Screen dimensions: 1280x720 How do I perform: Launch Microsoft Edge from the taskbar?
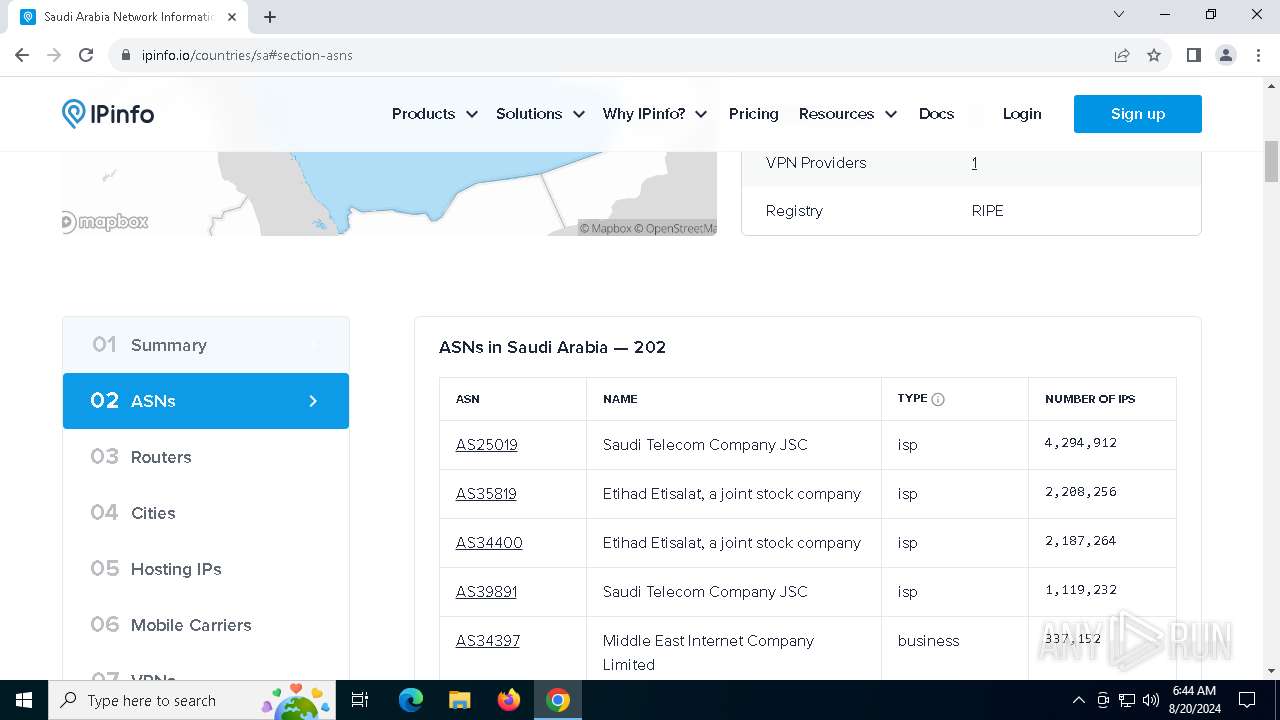click(411, 700)
